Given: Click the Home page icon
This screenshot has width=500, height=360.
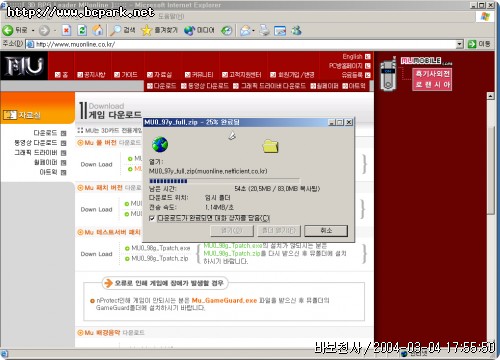Looking at the screenshot, I should point(98,31).
